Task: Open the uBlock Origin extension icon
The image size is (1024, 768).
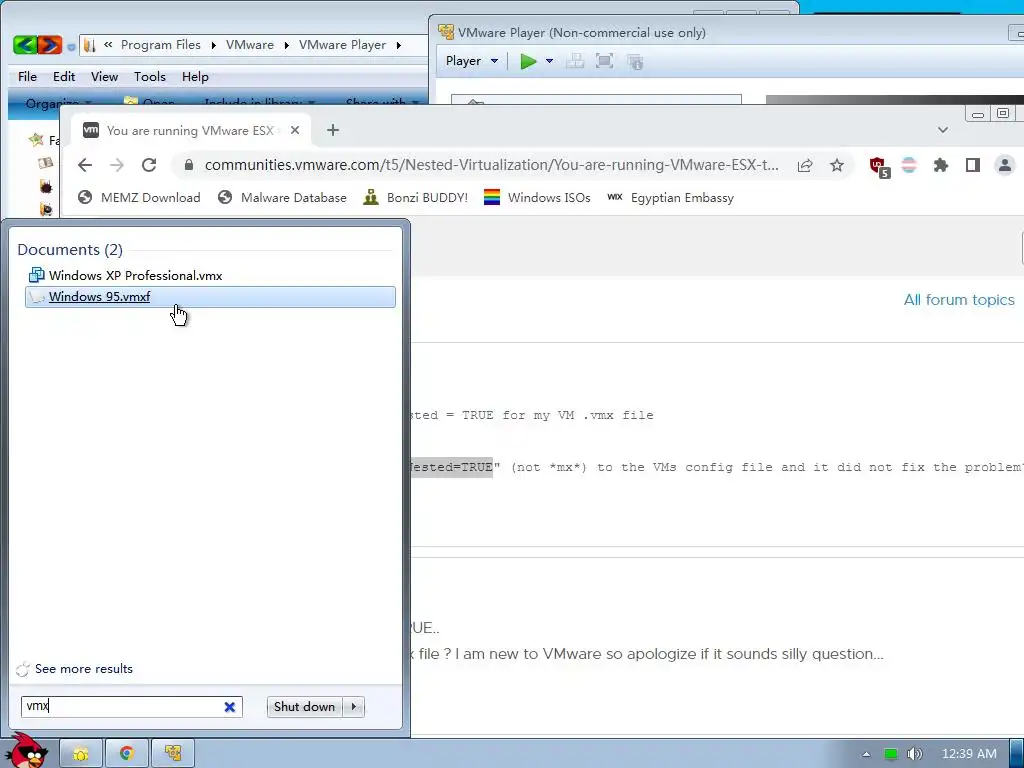Action: (879, 167)
